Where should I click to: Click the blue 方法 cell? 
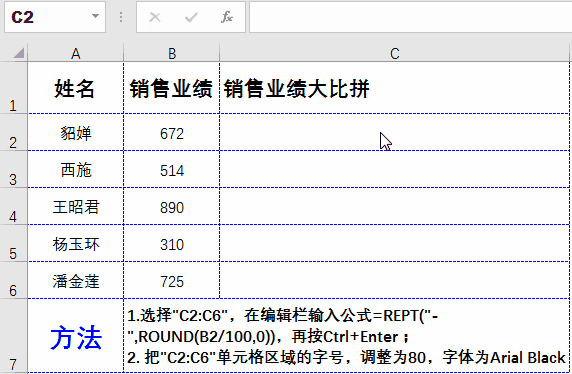[76, 336]
